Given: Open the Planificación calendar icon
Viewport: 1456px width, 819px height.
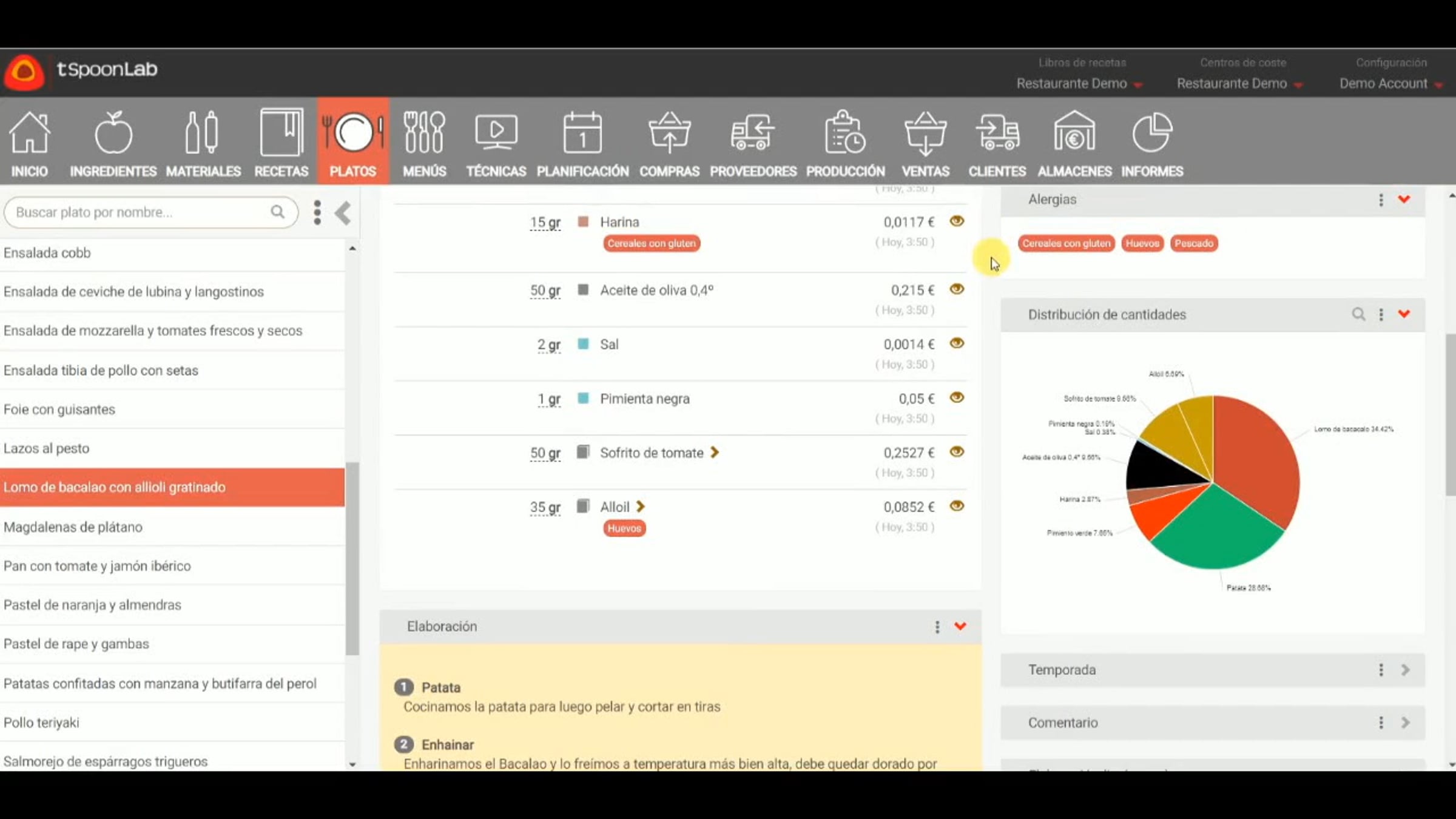Looking at the screenshot, I should [582, 132].
